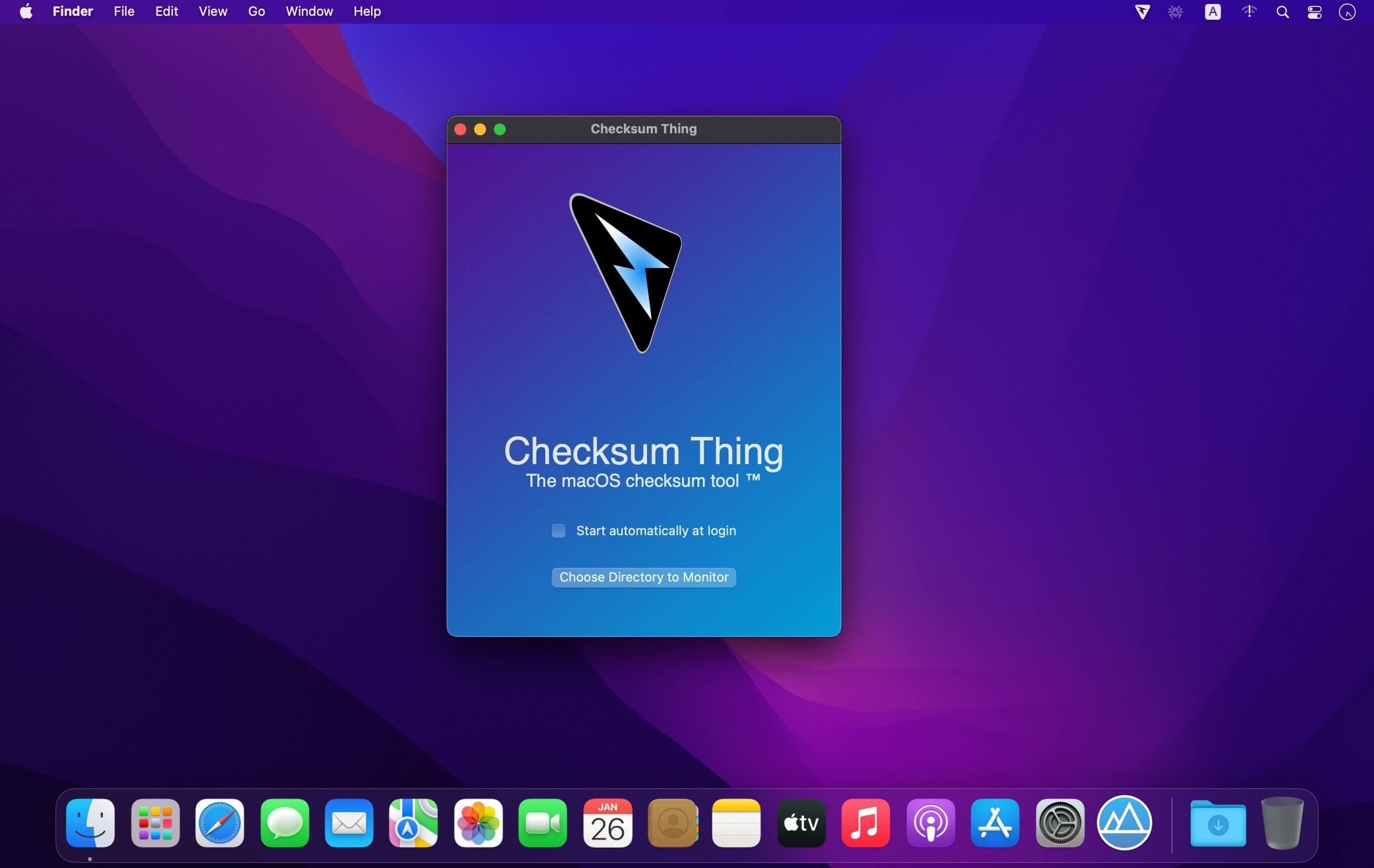Screen dimensions: 1374x868
Task: Click the input source A icon
Action: (x=1212, y=12)
